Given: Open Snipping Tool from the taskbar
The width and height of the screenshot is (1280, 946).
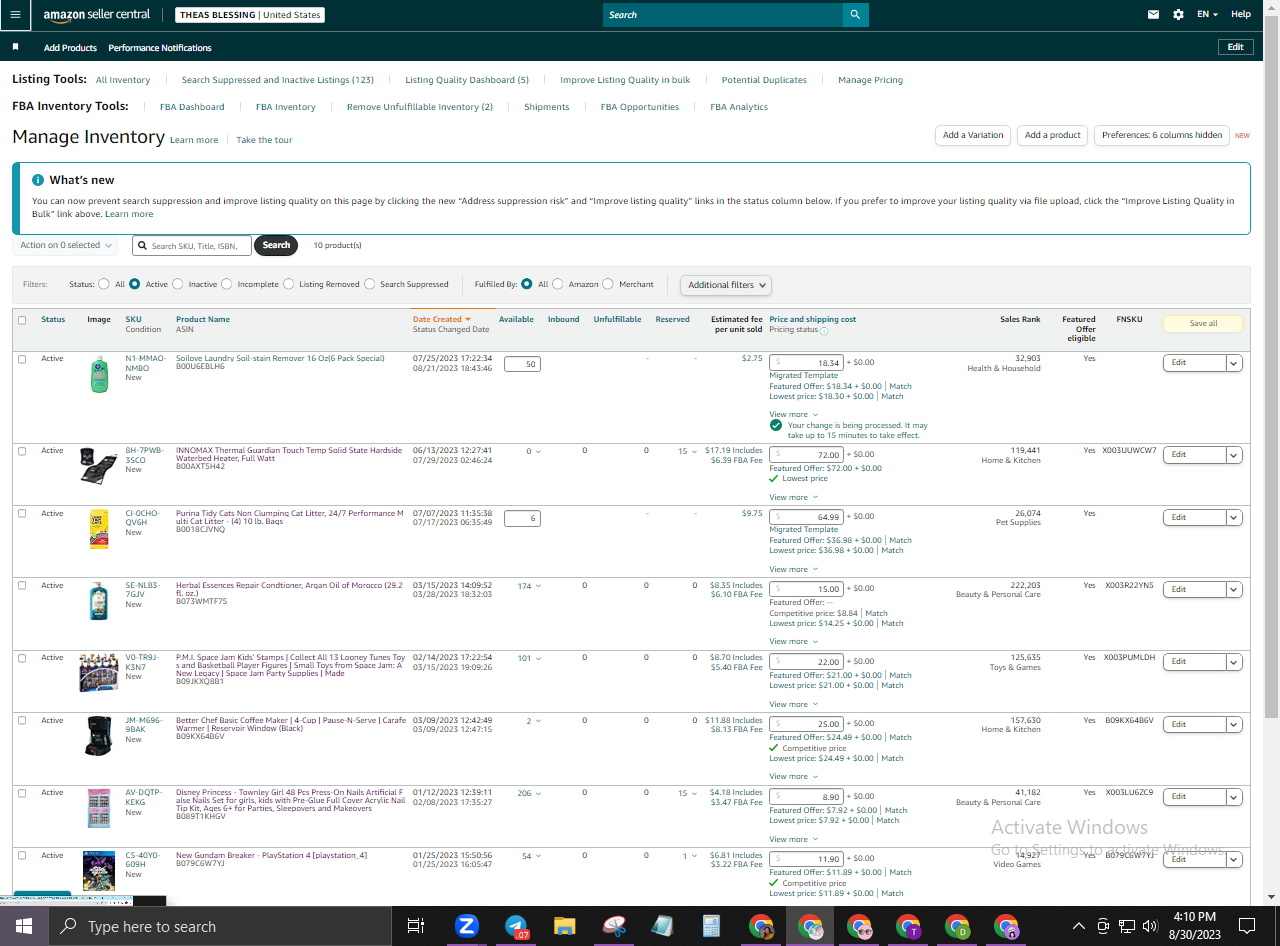Looking at the screenshot, I should (x=614, y=926).
